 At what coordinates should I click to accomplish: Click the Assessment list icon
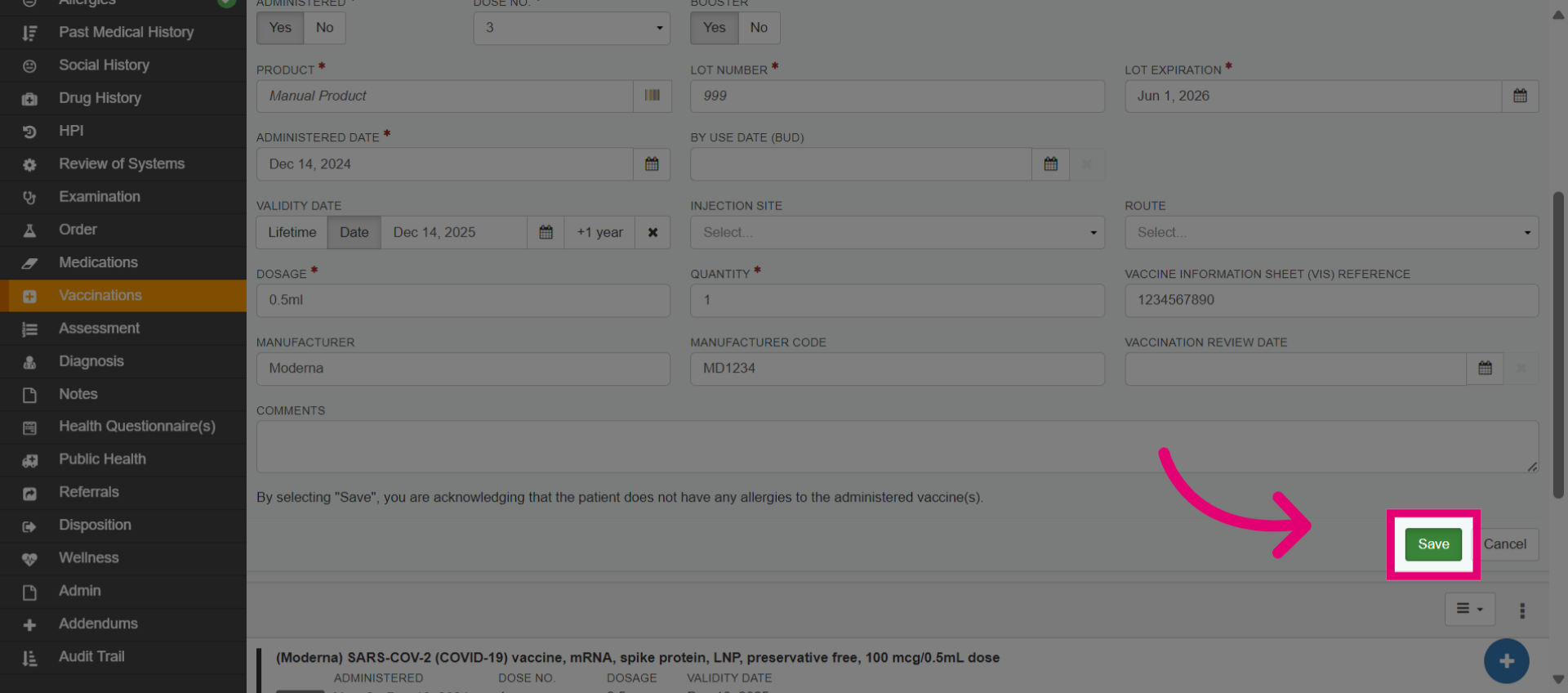(x=29, y=329)
